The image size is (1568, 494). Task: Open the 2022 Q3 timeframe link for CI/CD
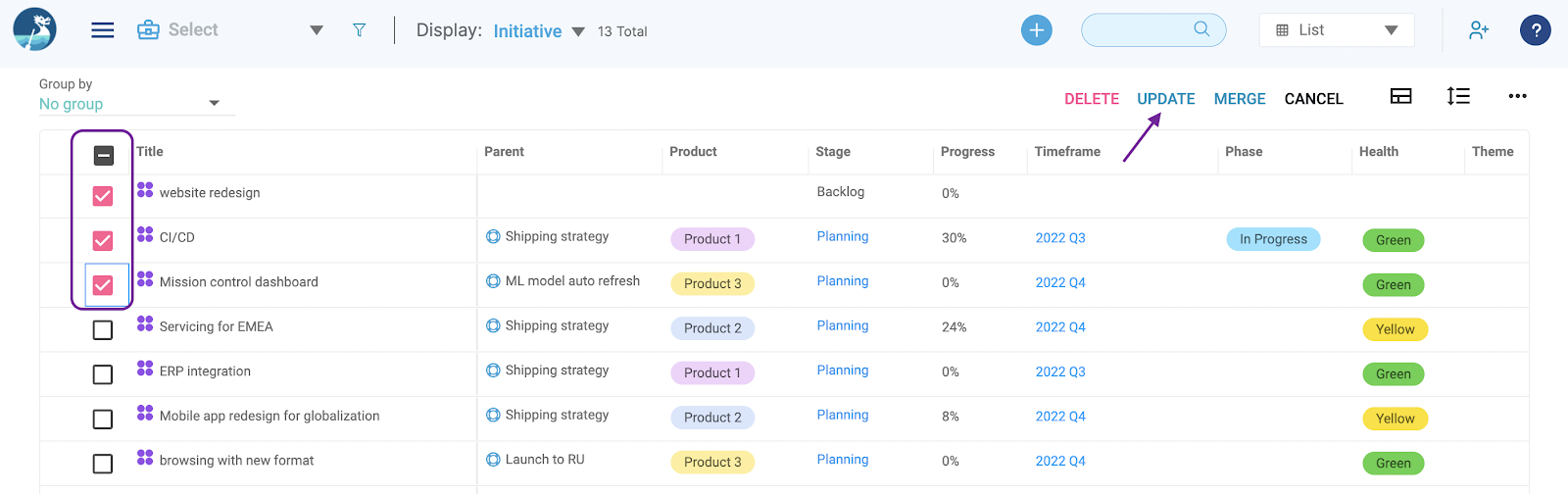coord(1060,238)
